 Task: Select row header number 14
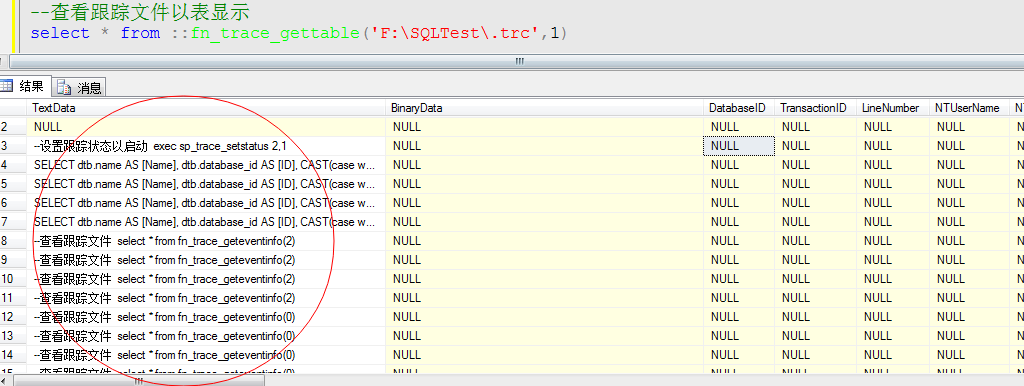(x=13, y=355)
